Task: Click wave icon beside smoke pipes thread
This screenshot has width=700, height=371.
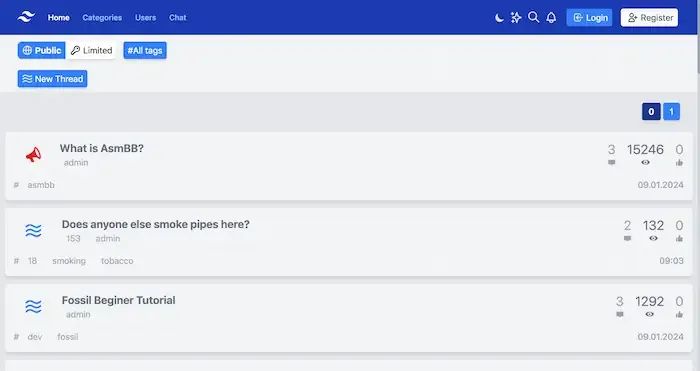Action: point(33,231)
